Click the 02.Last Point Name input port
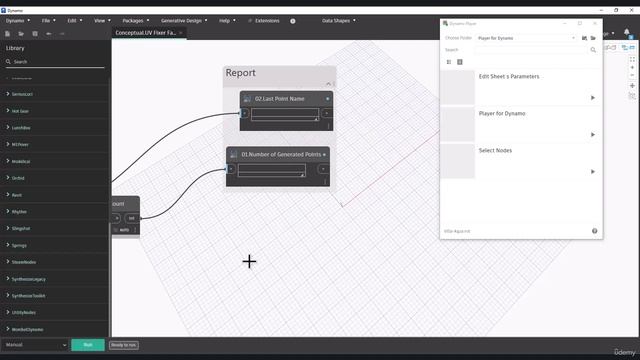The width and height of the screenshot is (640, 360). (244, 113)
